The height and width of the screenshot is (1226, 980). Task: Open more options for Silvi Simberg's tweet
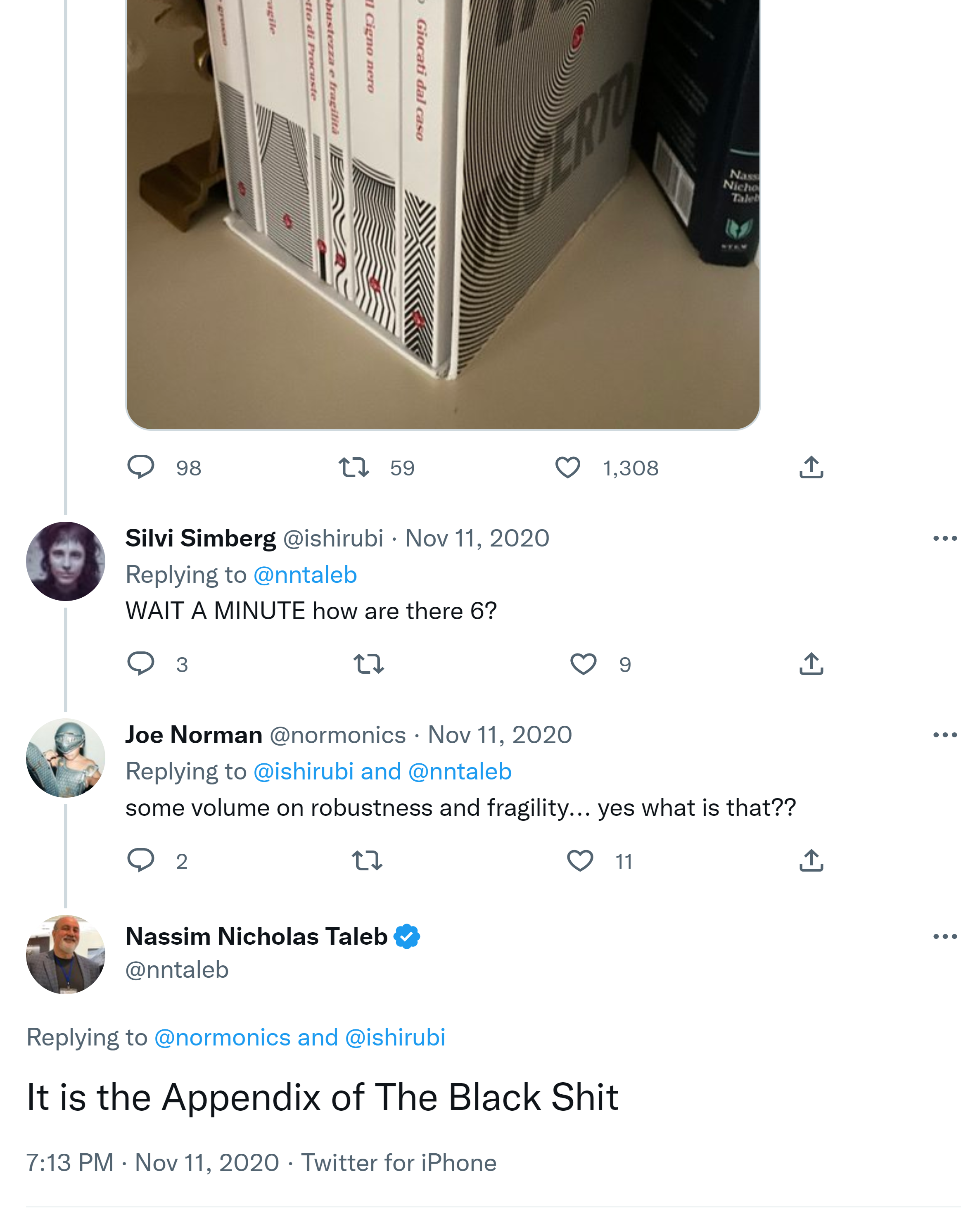pyautogui.click(x=945, y=538)
